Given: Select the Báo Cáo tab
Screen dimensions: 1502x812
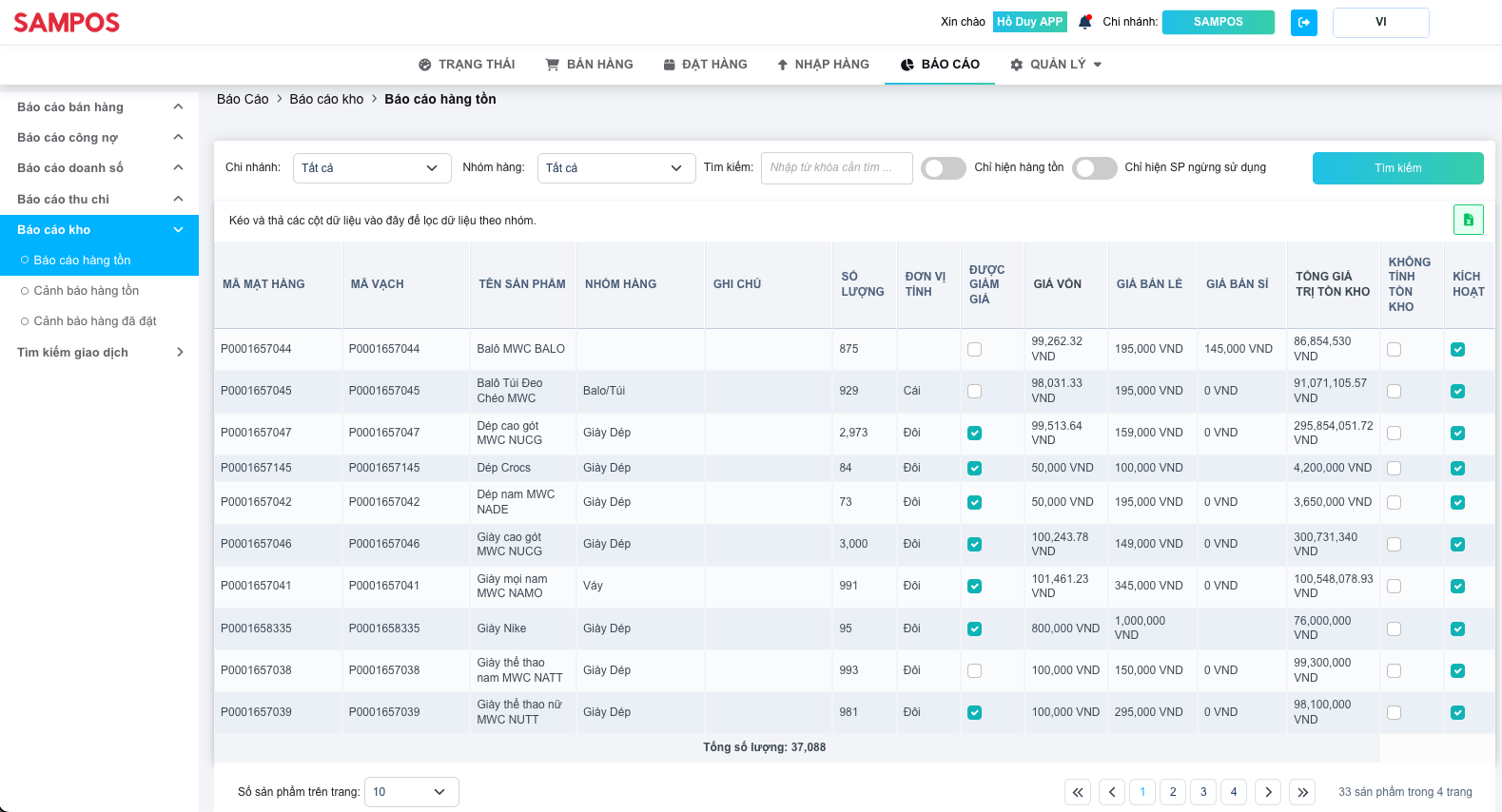Looking at the screenshot, I should [940, 65].
